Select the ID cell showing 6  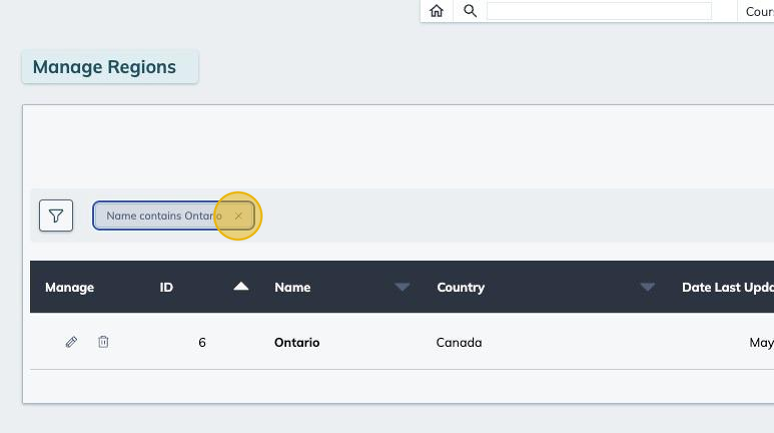[202, 342]
